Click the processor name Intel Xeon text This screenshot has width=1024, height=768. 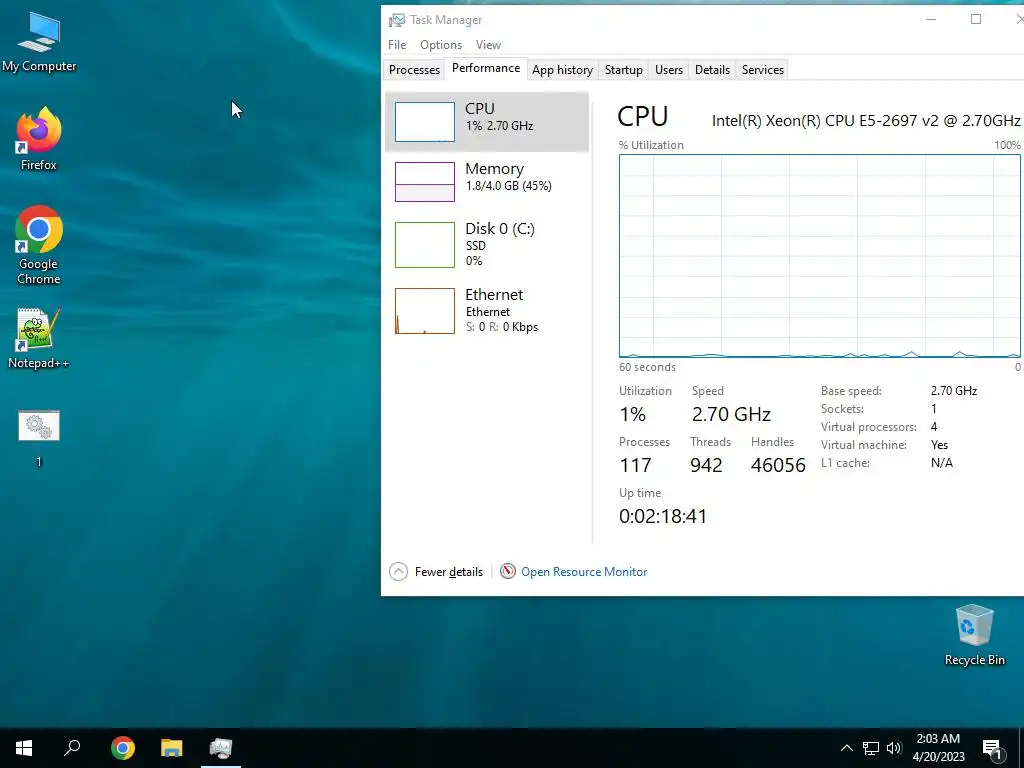point(866,121)
